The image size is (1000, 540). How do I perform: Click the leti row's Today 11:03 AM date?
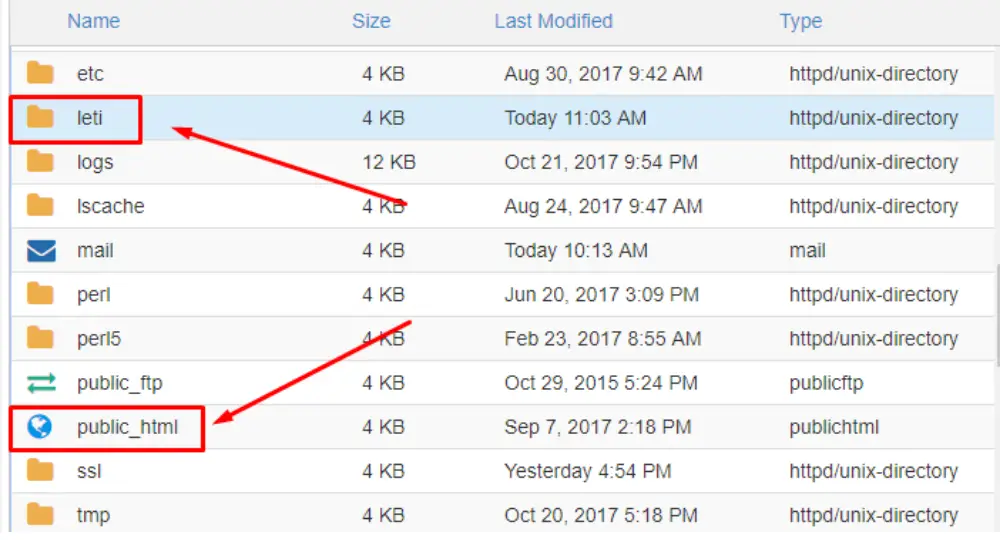tap(575, 118)
